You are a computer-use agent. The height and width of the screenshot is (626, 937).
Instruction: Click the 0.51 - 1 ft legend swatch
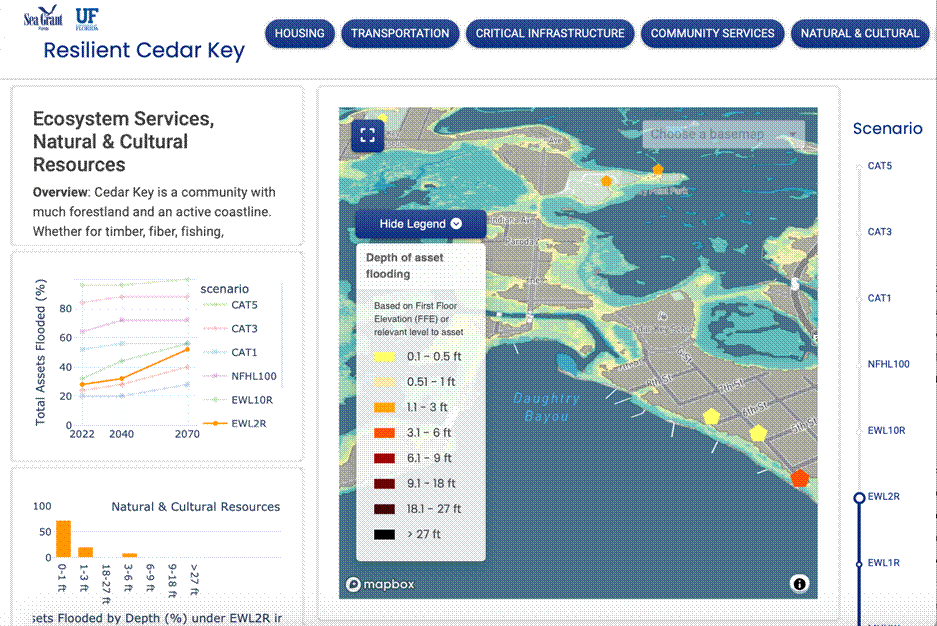pos(384,382)
